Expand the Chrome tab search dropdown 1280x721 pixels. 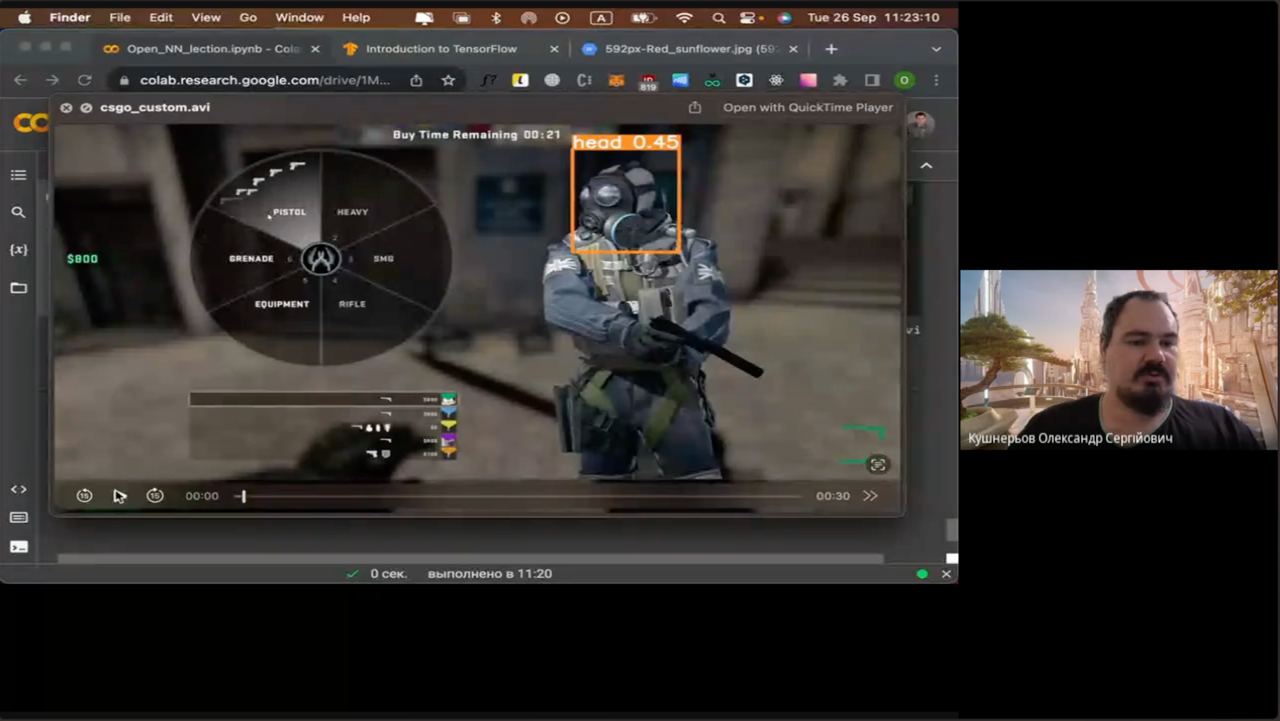[x=936, y=49]
